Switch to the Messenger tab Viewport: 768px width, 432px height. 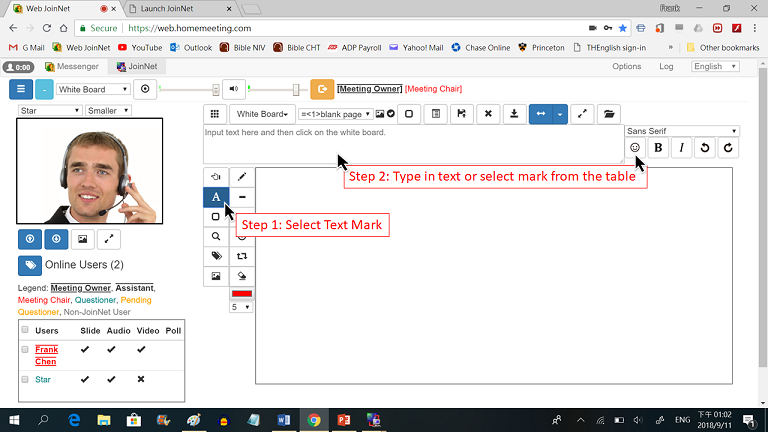[x=70, y=66]
